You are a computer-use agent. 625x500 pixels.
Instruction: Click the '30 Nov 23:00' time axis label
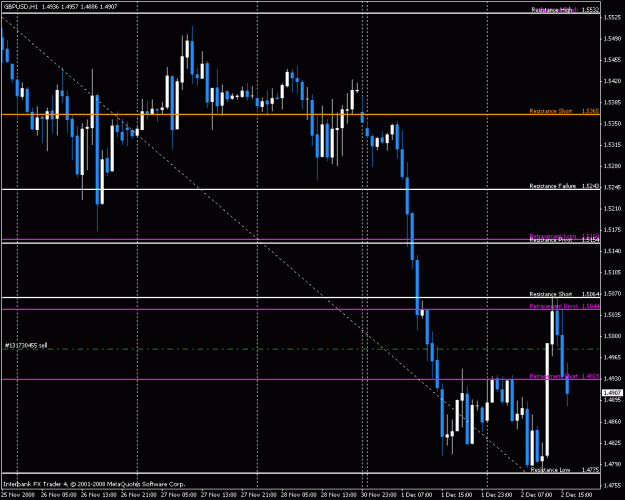click(379, 495)
